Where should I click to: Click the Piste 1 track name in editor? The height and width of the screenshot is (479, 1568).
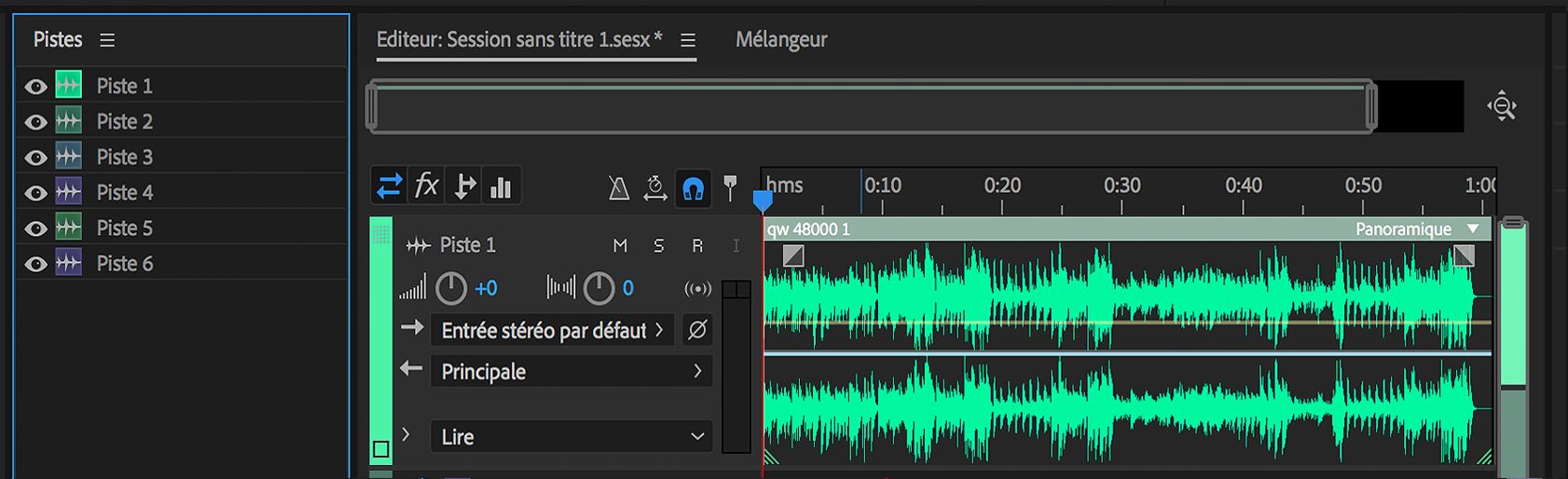(468, 245)
